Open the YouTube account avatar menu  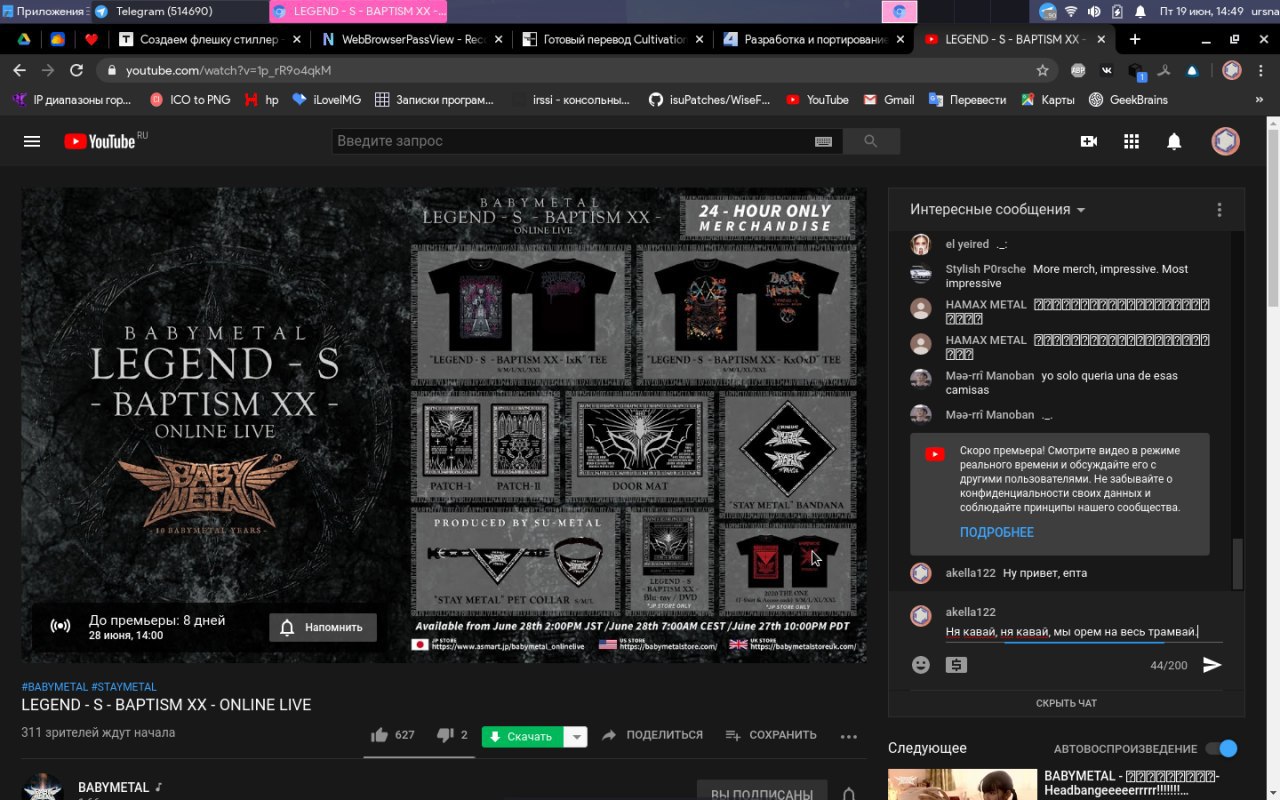coord(1226,141)
